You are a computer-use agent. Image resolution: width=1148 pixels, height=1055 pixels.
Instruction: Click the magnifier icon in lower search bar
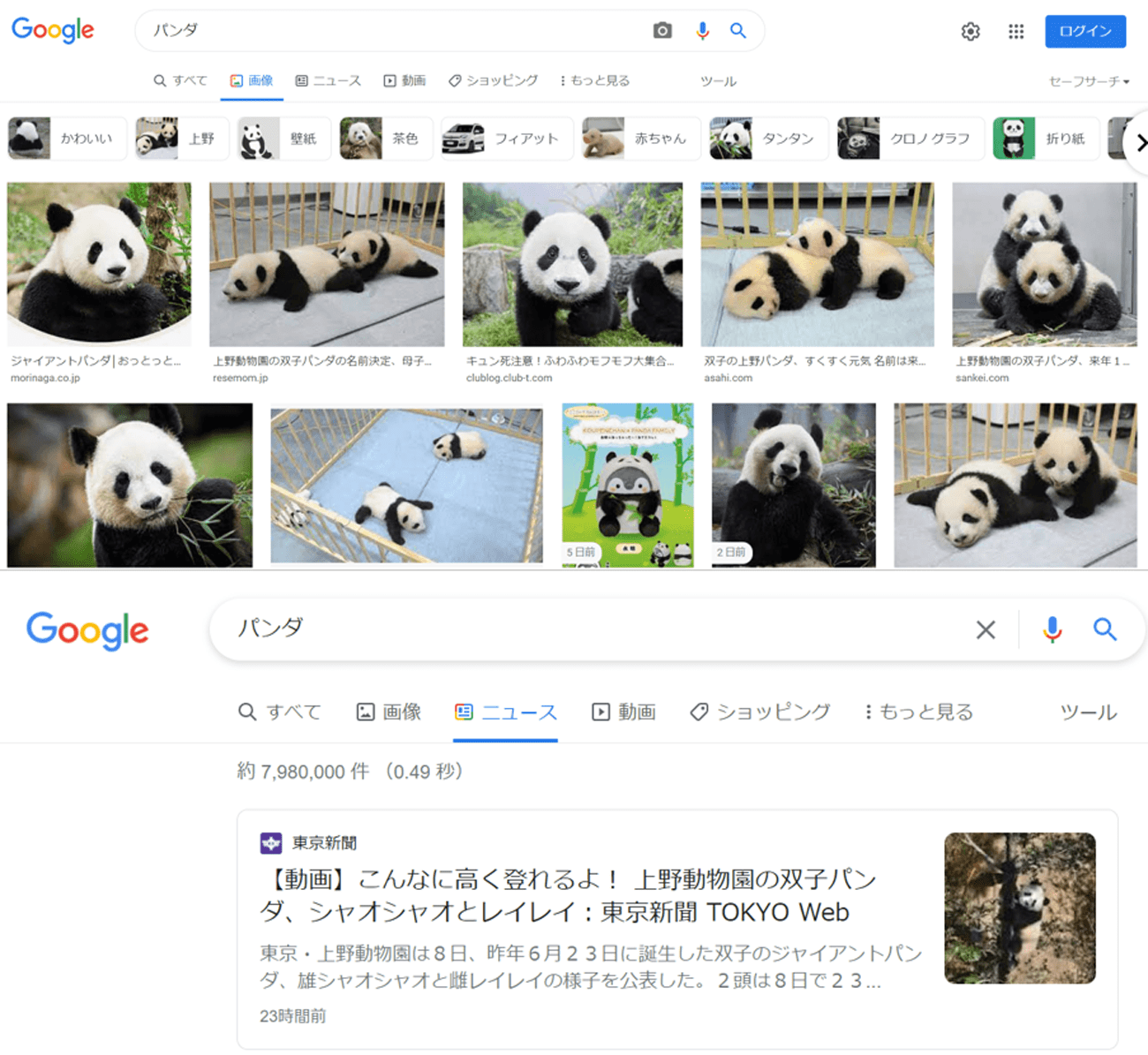click(x=1105, y=629)
